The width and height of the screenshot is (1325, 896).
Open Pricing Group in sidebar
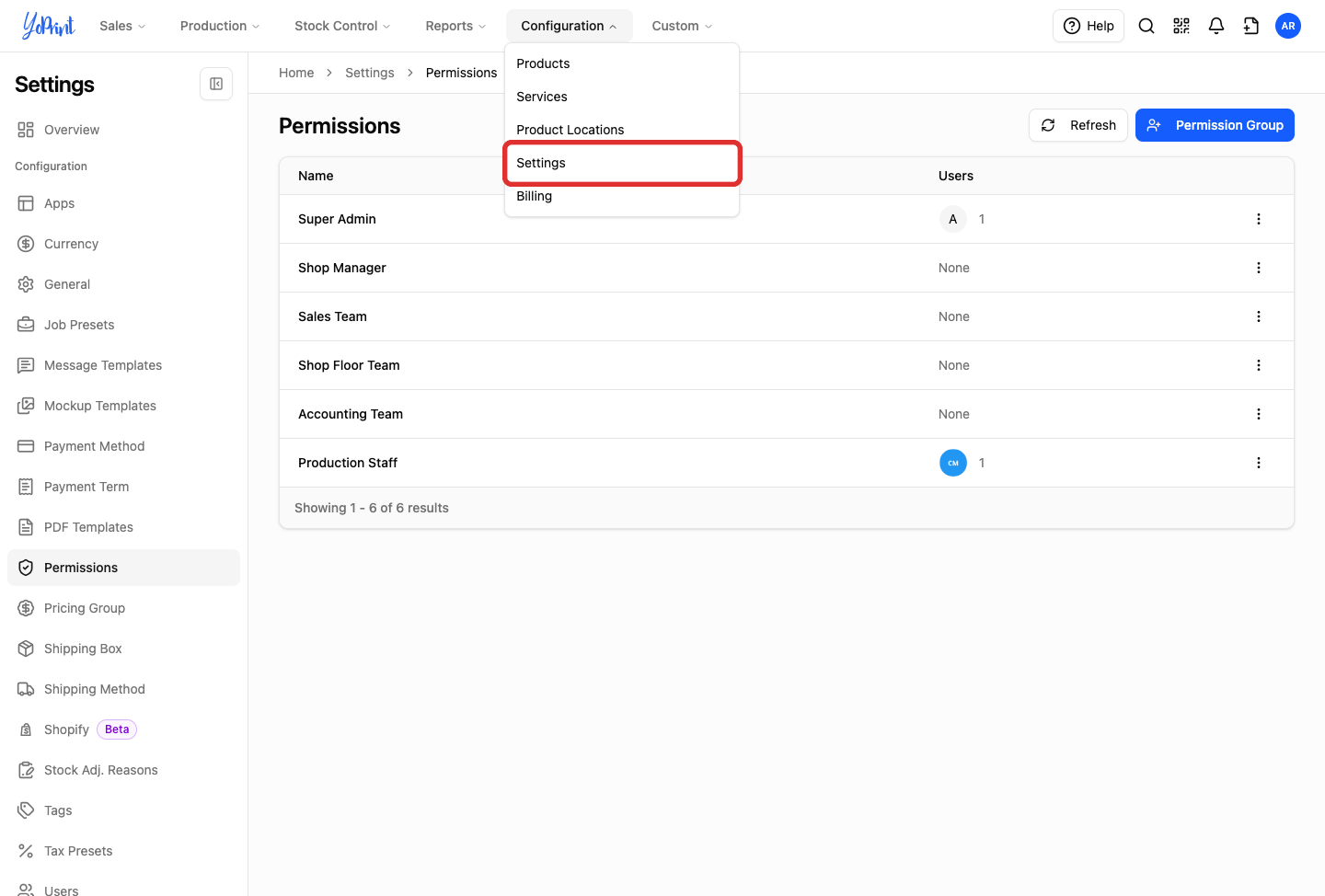(123, 608)
